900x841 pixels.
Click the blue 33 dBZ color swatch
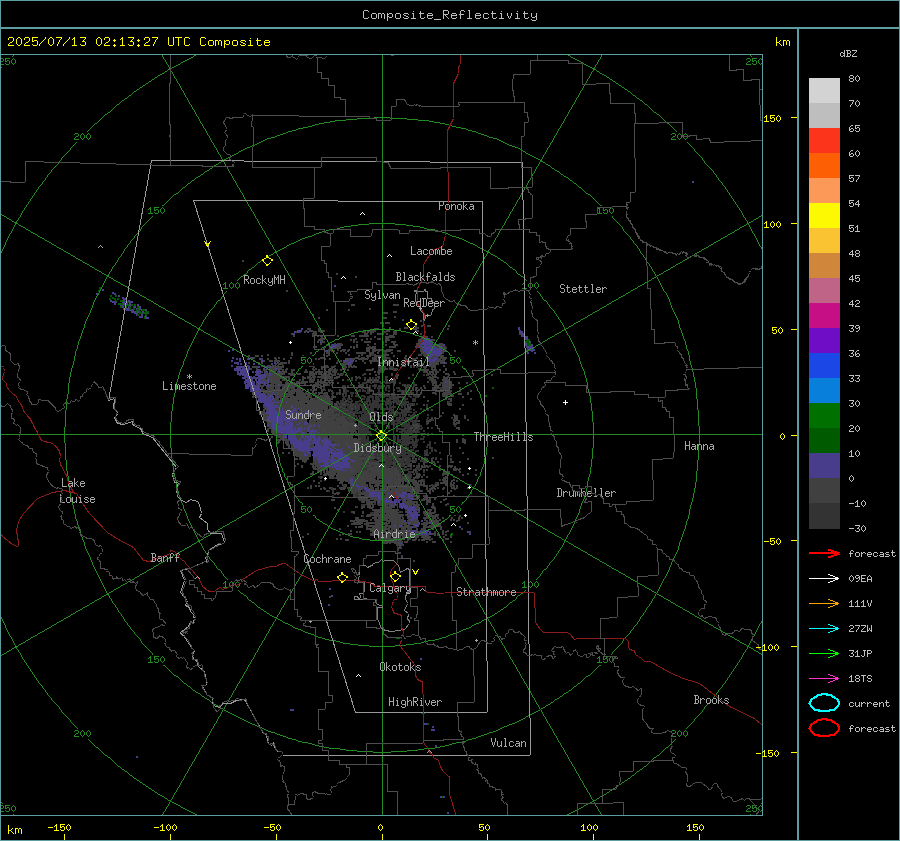pos(824,366)
